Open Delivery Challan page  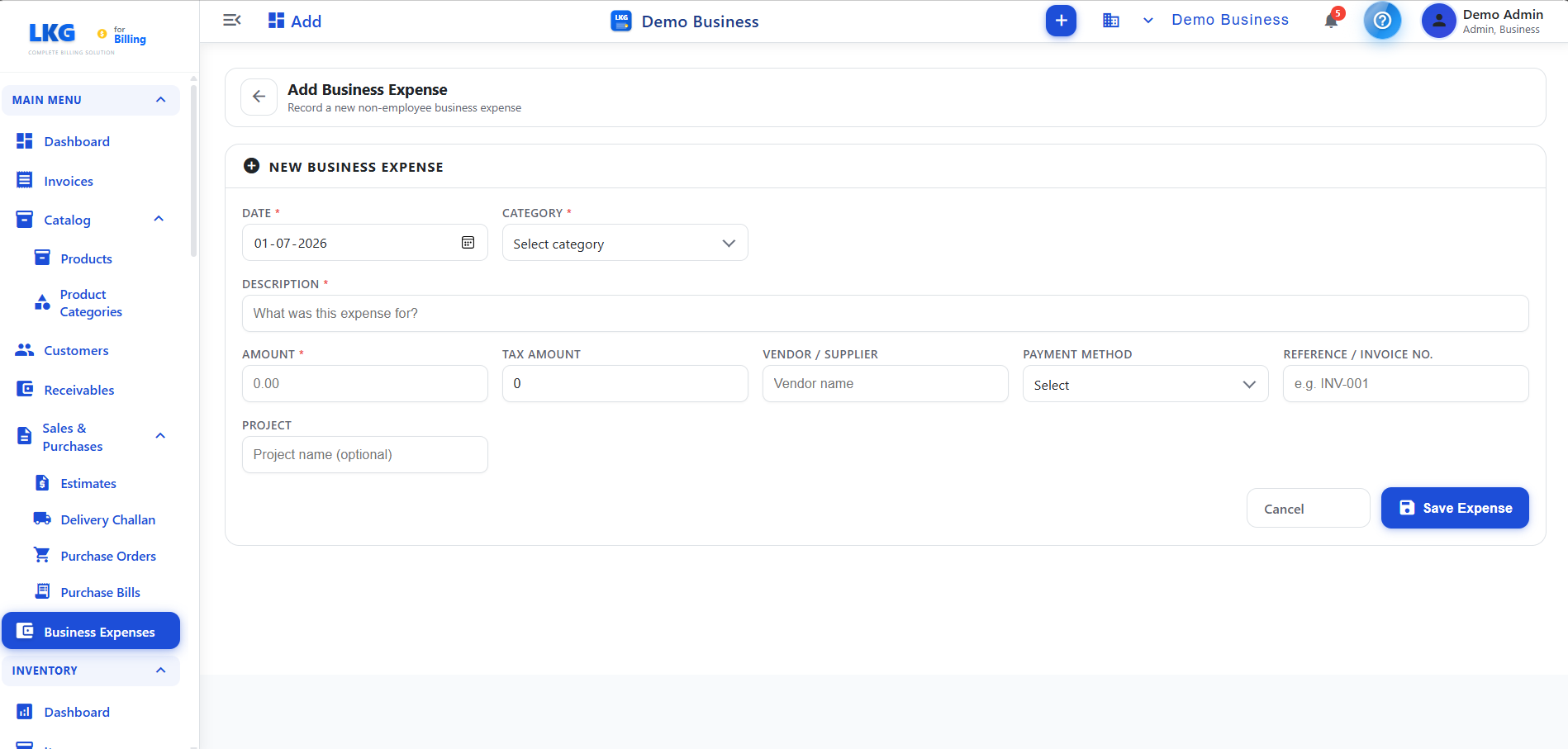[x=108, y=519]
